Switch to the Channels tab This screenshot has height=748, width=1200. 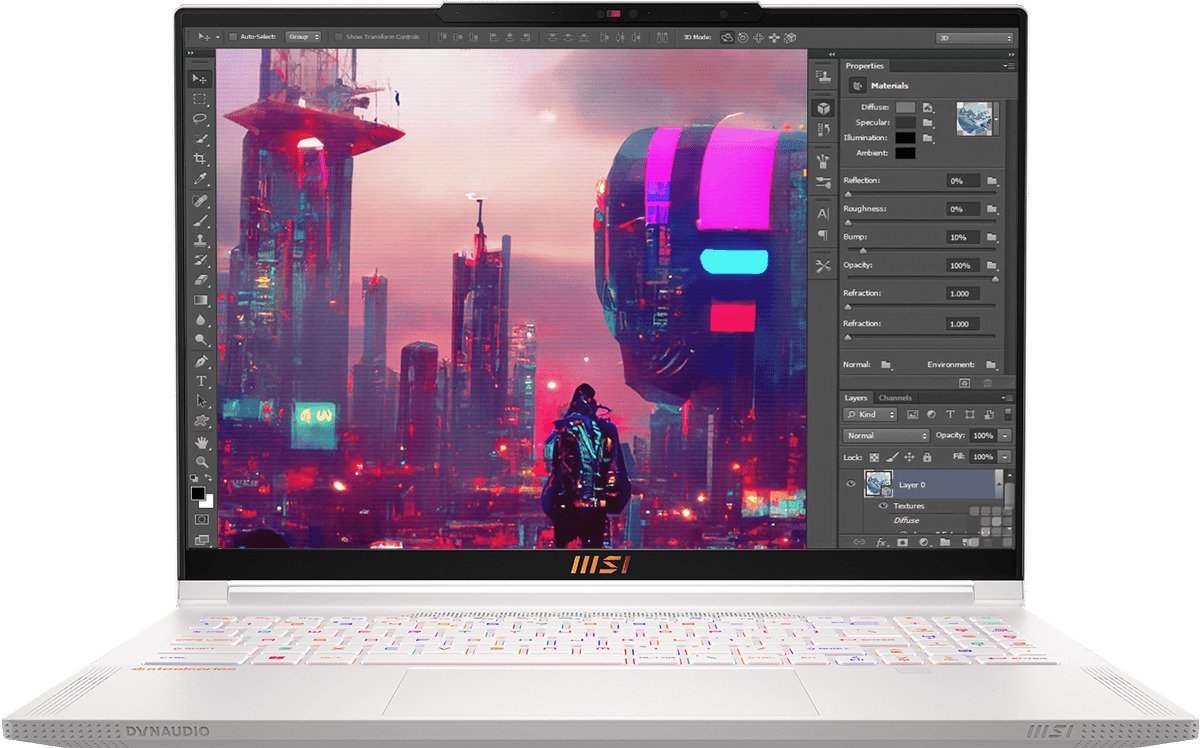pos(896,397)
